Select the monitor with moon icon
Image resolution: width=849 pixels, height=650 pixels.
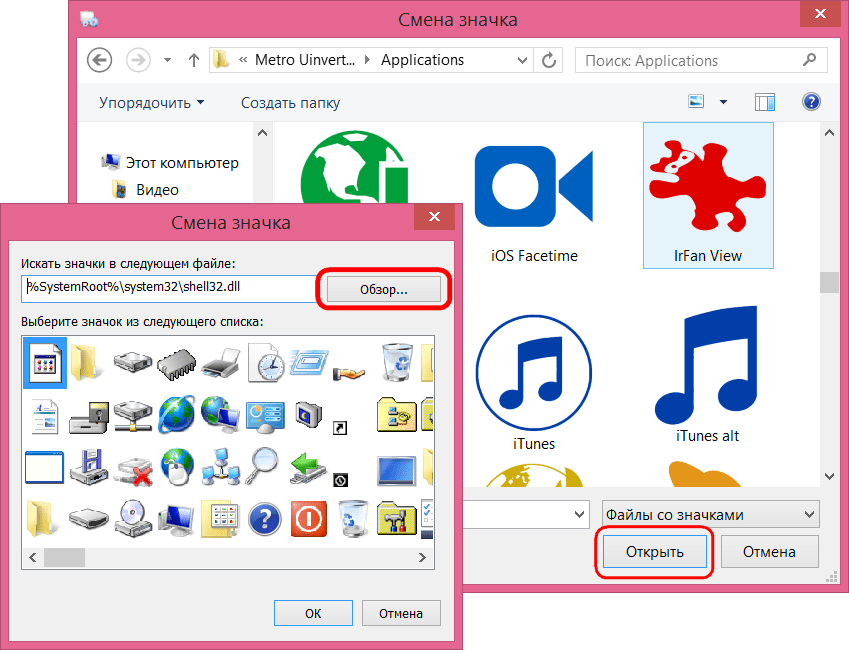tap(309, 415)
